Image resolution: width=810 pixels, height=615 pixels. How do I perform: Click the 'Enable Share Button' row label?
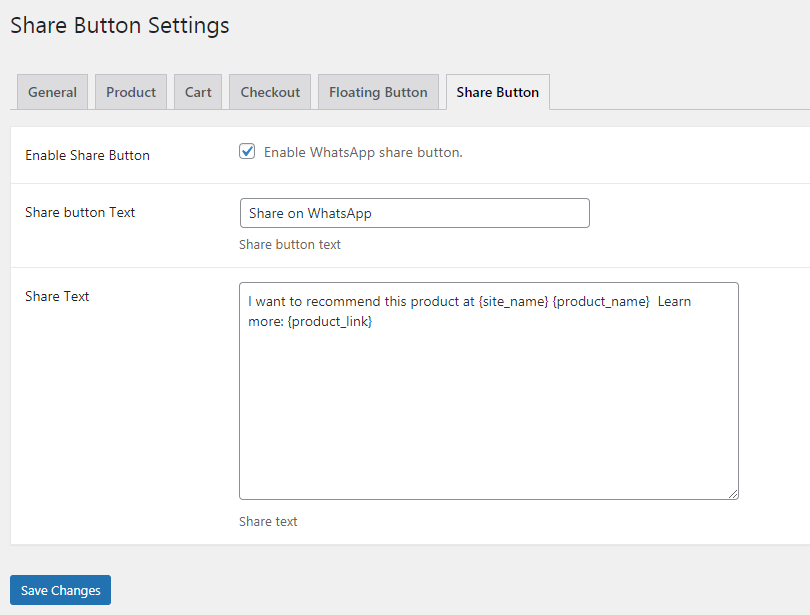coord(87,155)
